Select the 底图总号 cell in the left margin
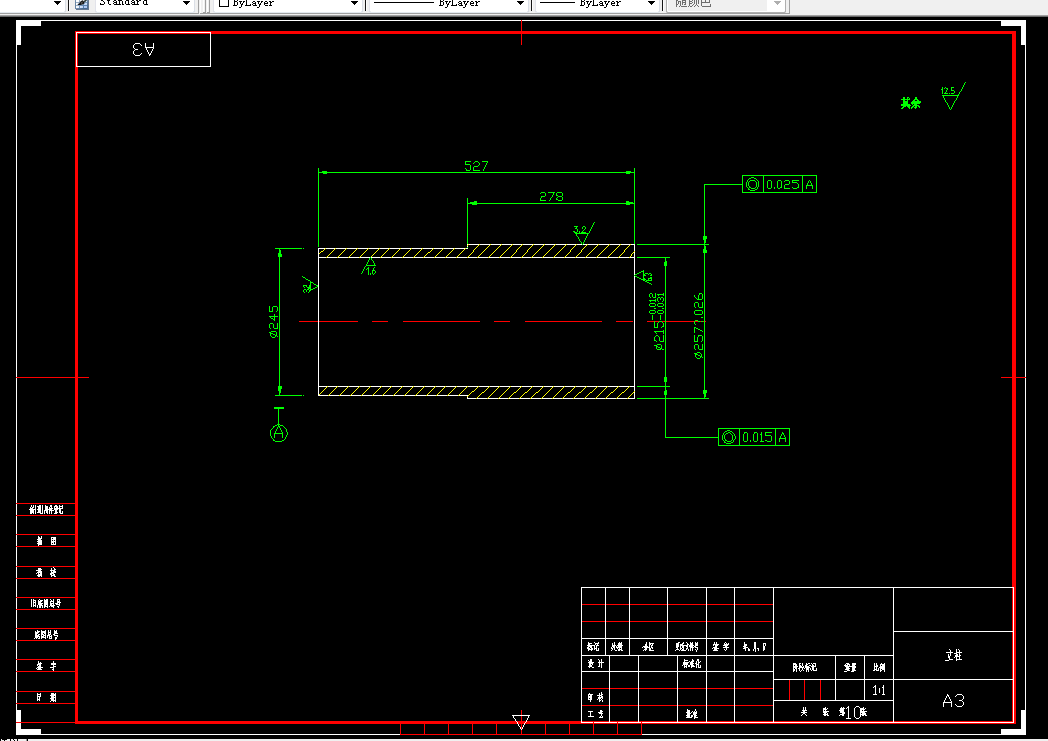Image resolution: width=1048 pixels, height=741 pixels. click(x=46, y=635)
